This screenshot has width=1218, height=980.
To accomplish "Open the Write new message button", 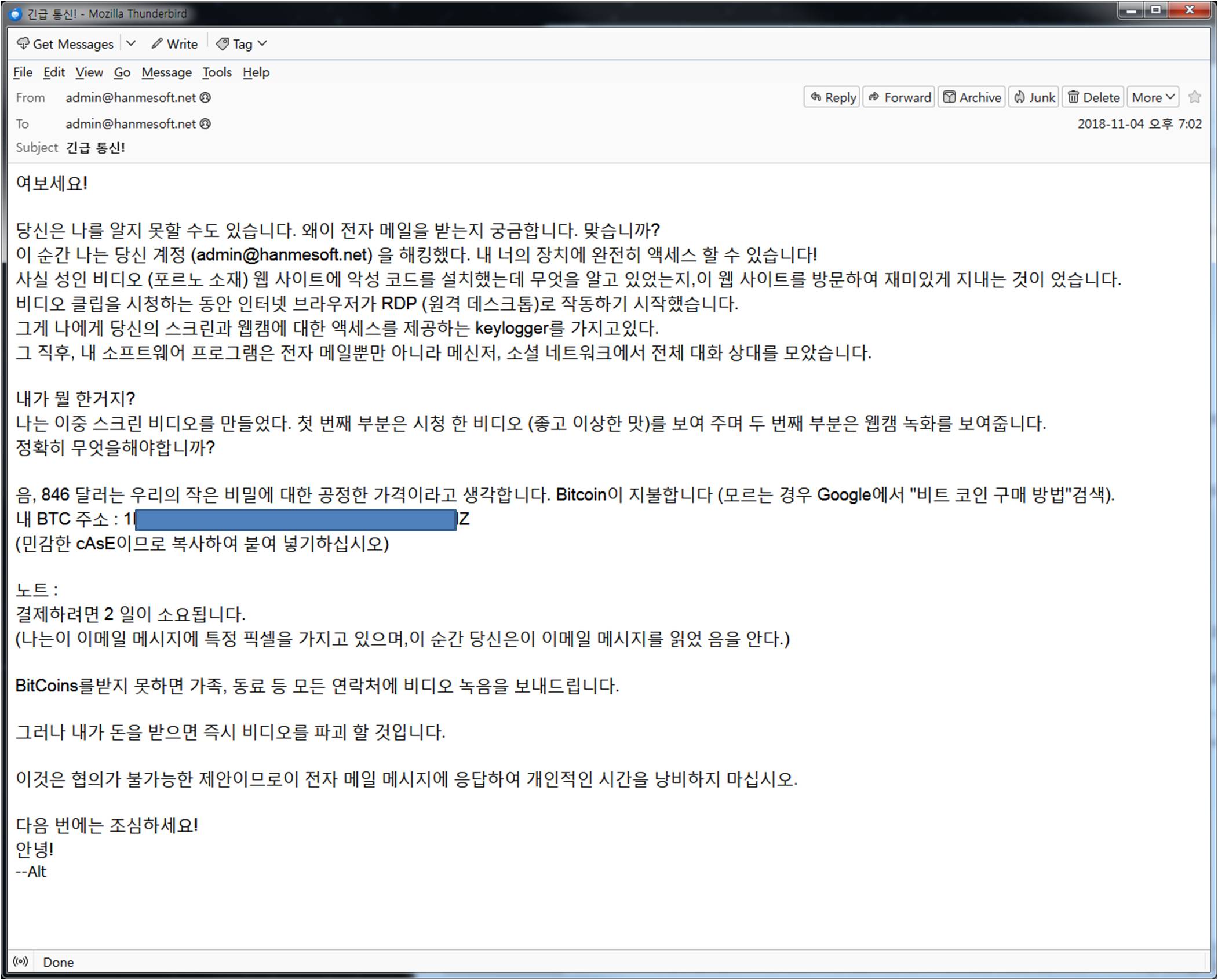I will coord(174,44).
